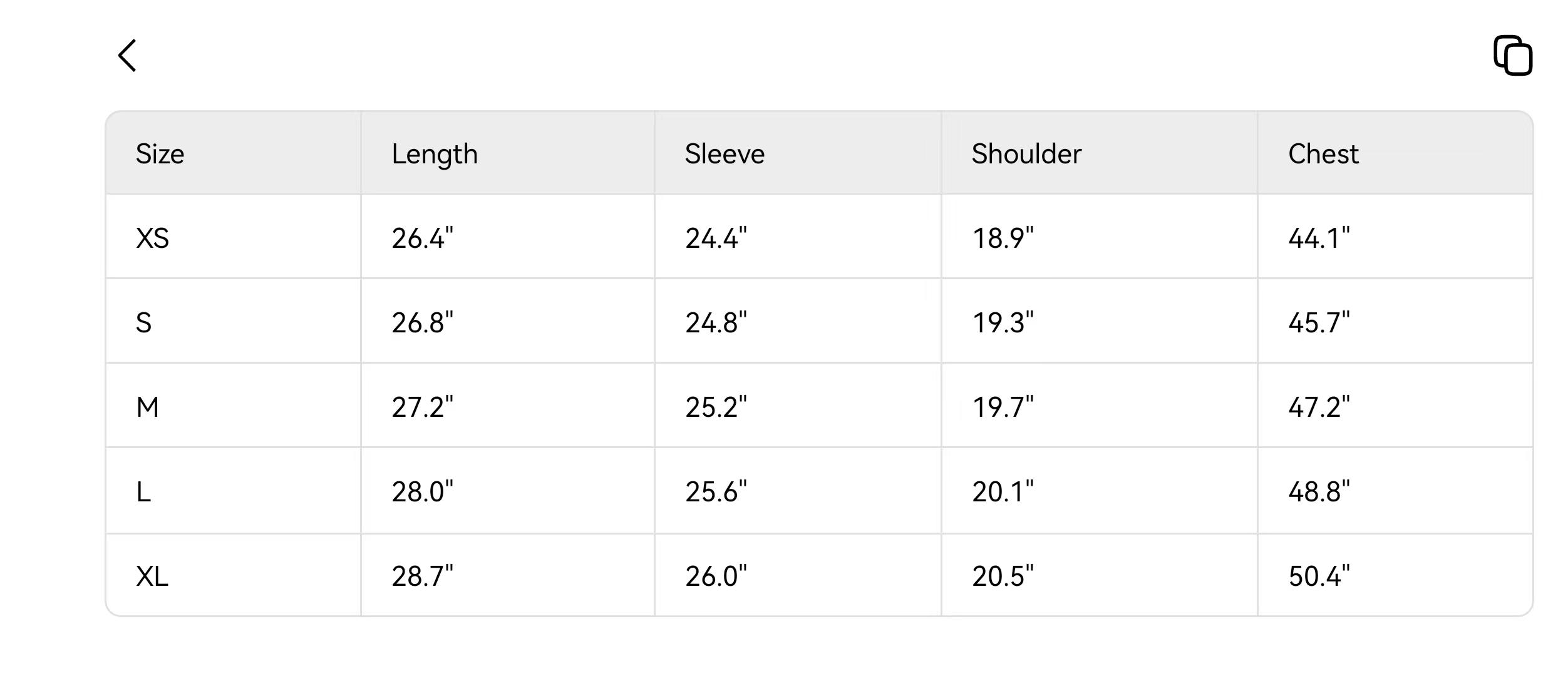Select the M size row label
This screenshot has width=1568, height=676.
pos(148,407)
